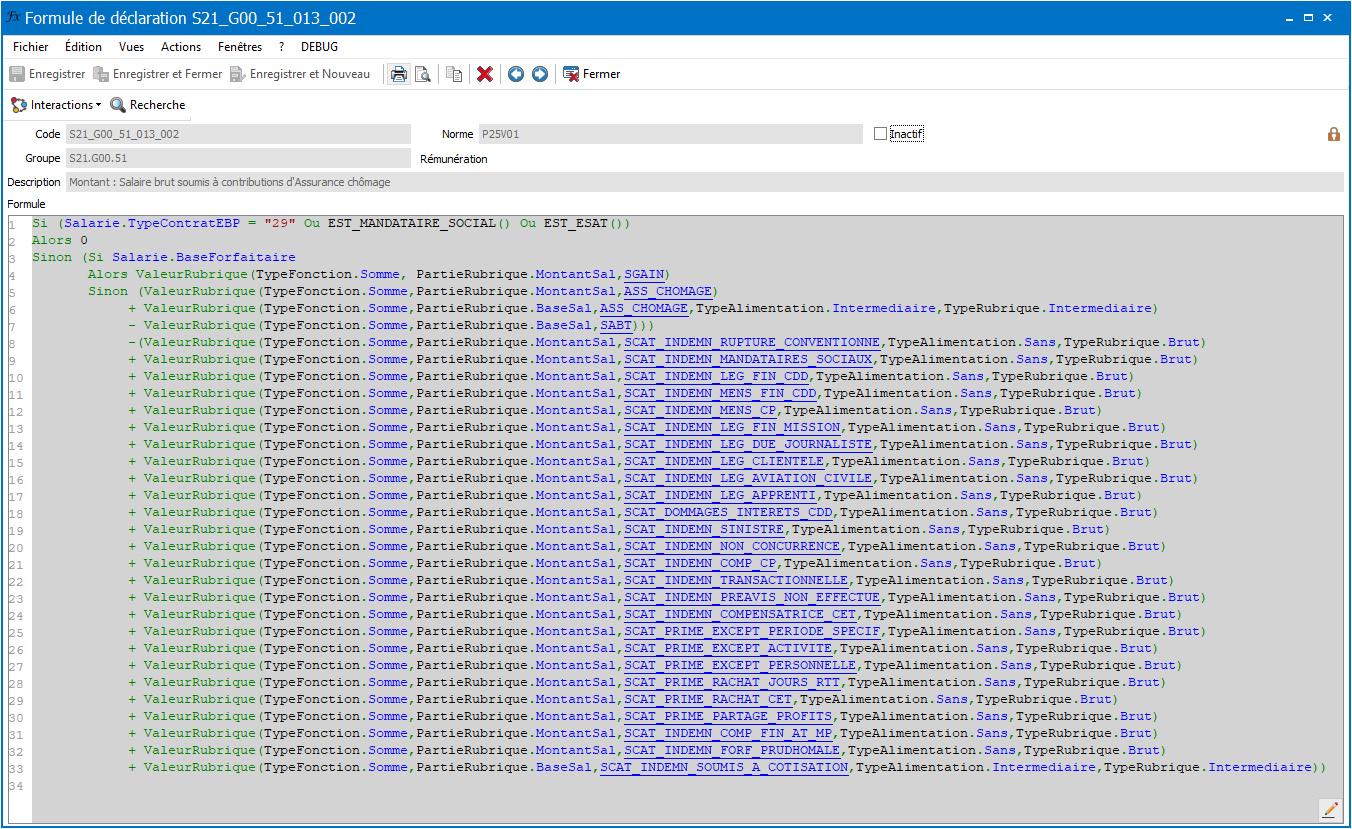Click the pencil edit icon in formula corner
The image size is (1352, 829).
click(1330, 809)
